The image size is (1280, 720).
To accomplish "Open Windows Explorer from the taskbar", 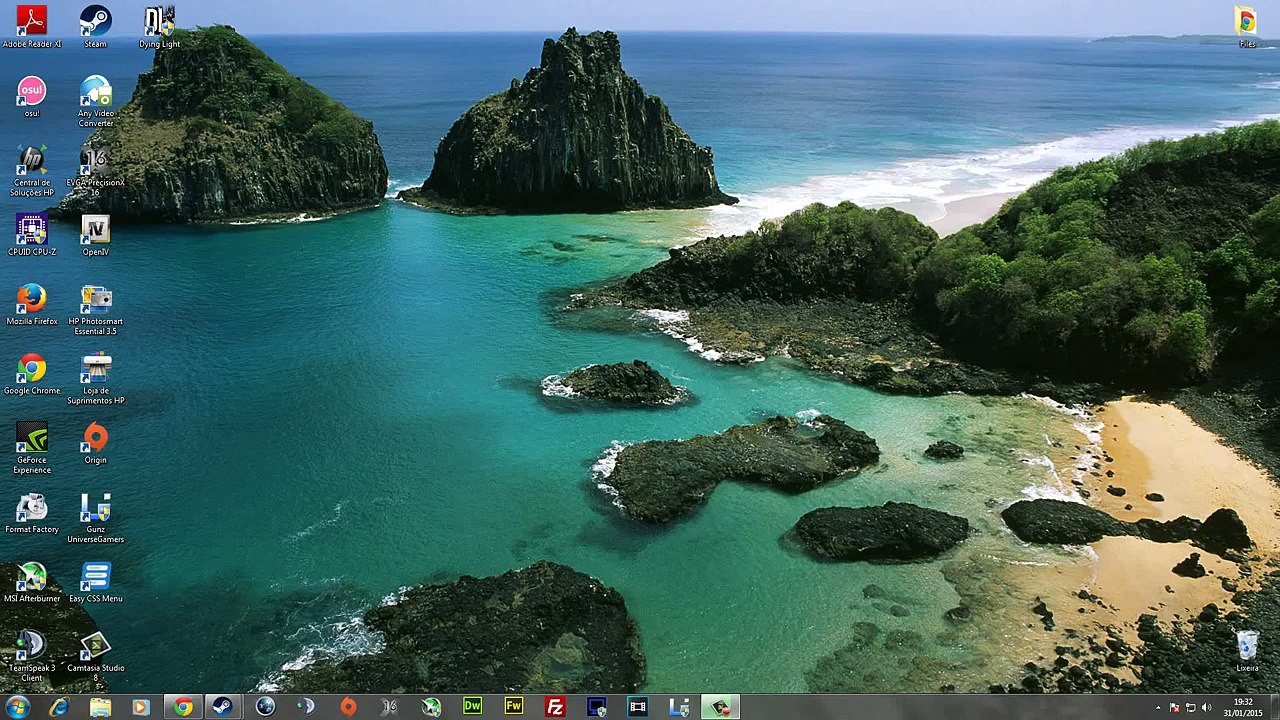I will pos(100,707).
